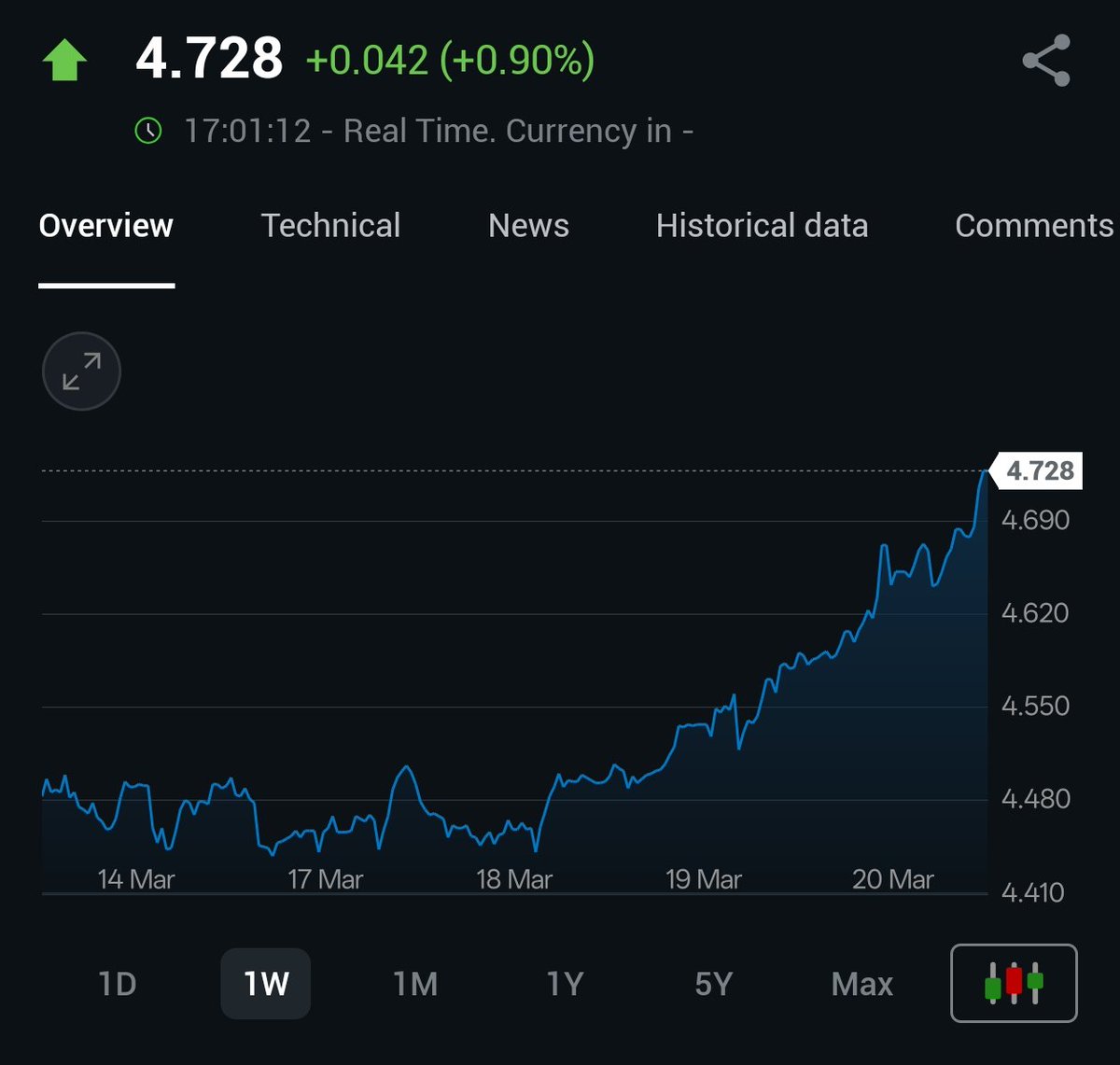Open the Historical data tab
The width and height of the screenshot is (1120, 1065).
coord(762,226)
